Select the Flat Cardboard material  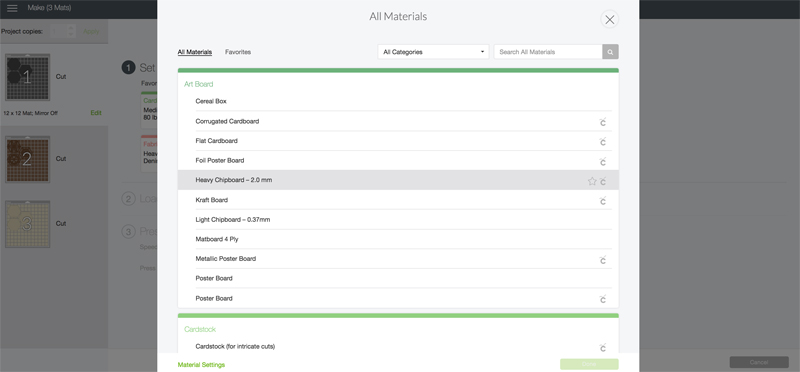tap(398, 140)
